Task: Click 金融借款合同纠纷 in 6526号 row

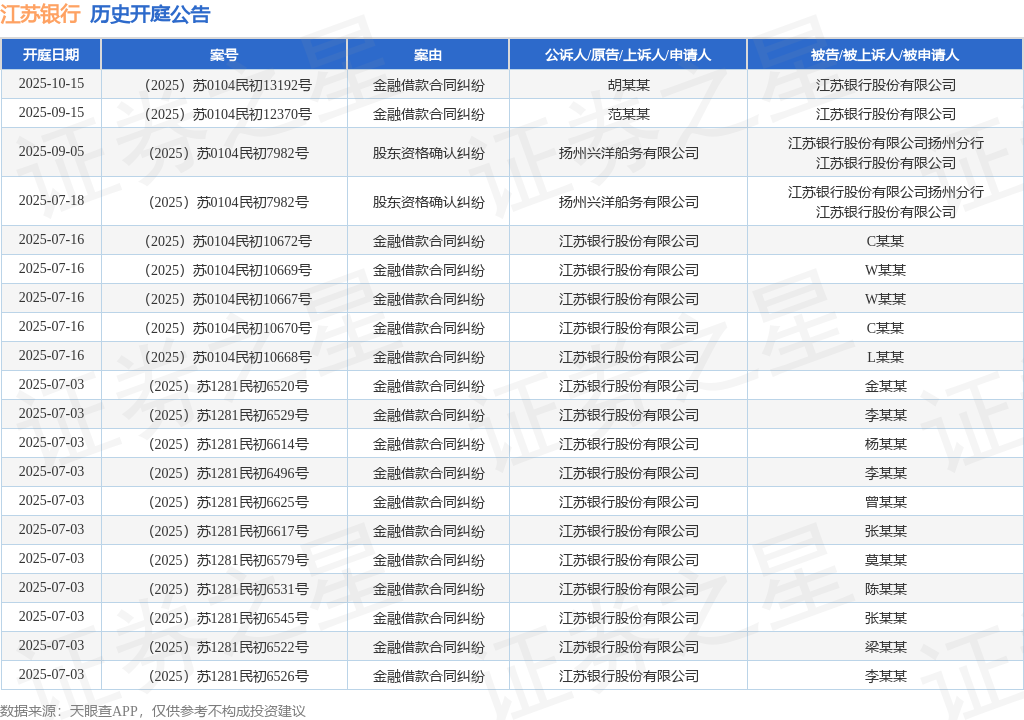Action: 428,676
